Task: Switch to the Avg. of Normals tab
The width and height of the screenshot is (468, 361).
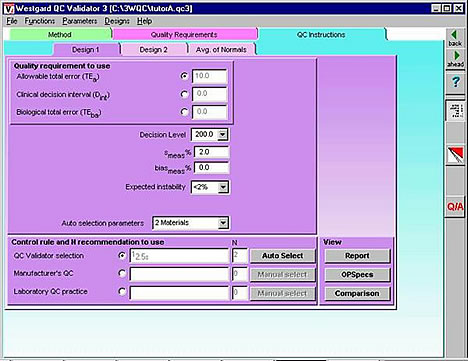Action: point(221,50)
